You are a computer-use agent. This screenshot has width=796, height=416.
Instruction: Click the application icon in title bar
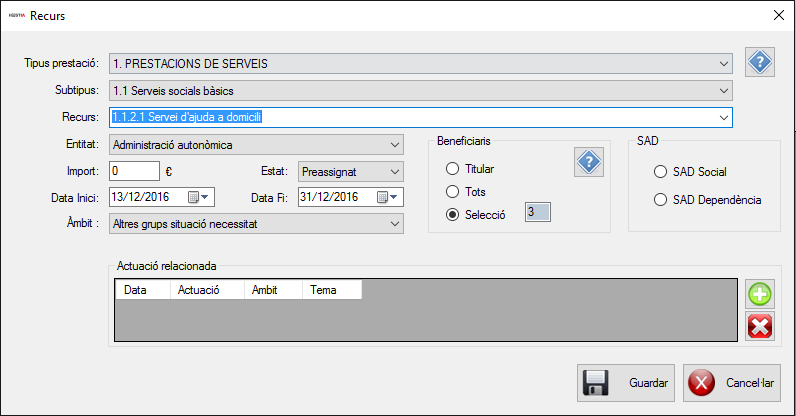[16, 15]
